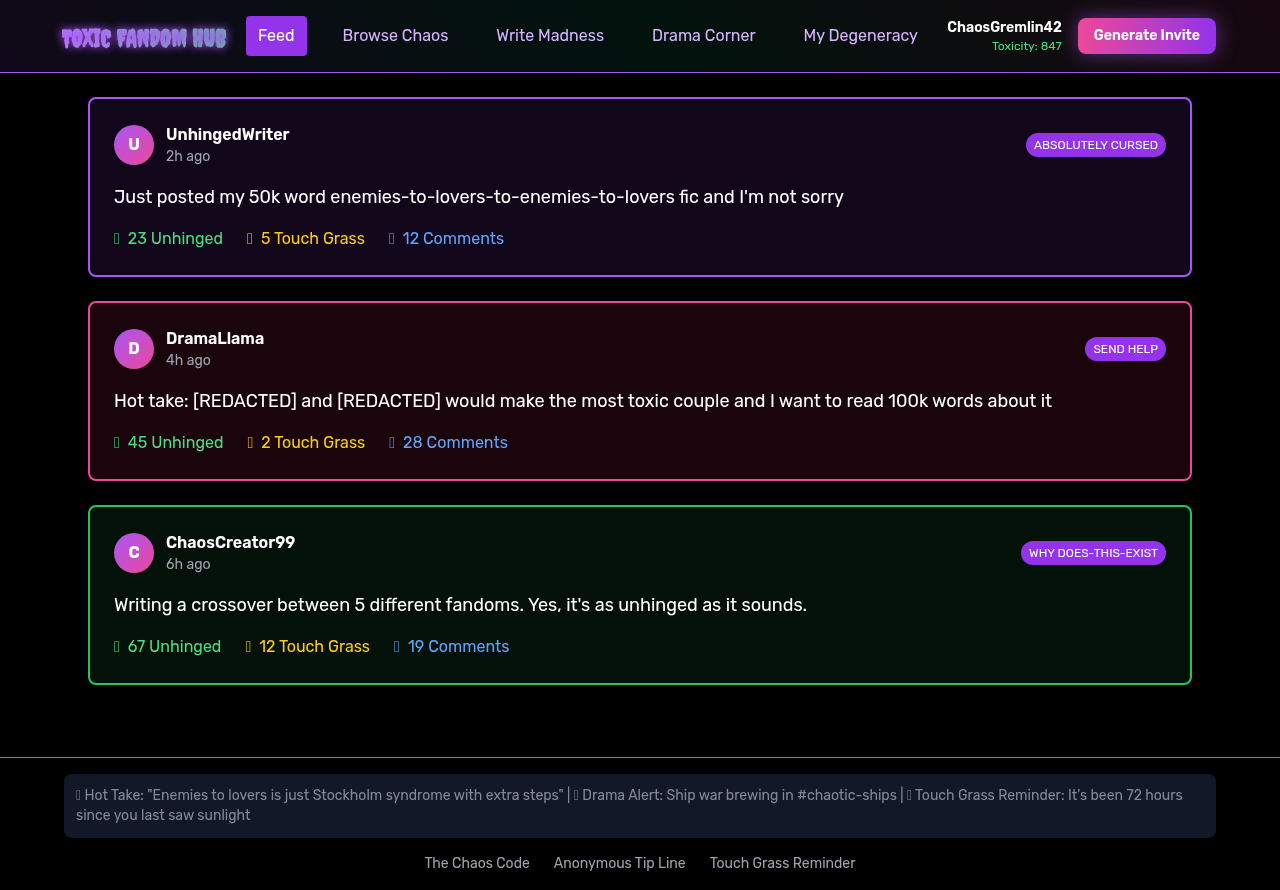Switch to the Feed tab
The height and width of the screenshot is (890, 1280).
pyautogui.click(x=276, y=35)
